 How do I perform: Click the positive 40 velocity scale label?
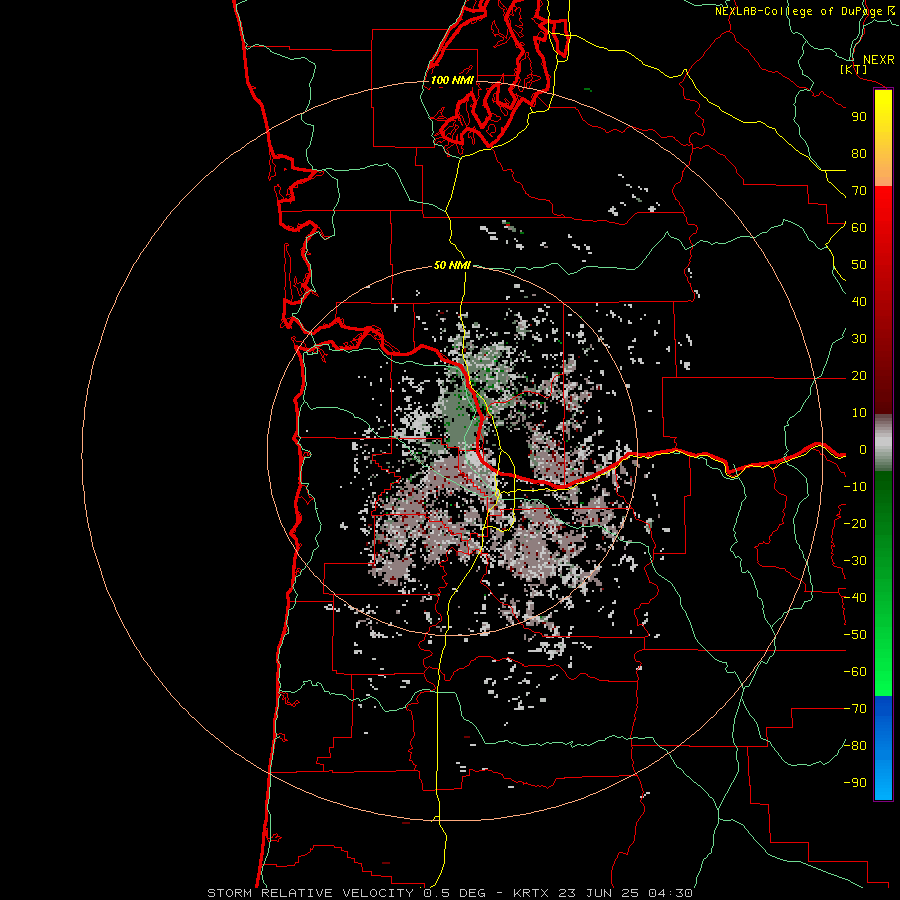pyautogui.click(x=859, y=302)
